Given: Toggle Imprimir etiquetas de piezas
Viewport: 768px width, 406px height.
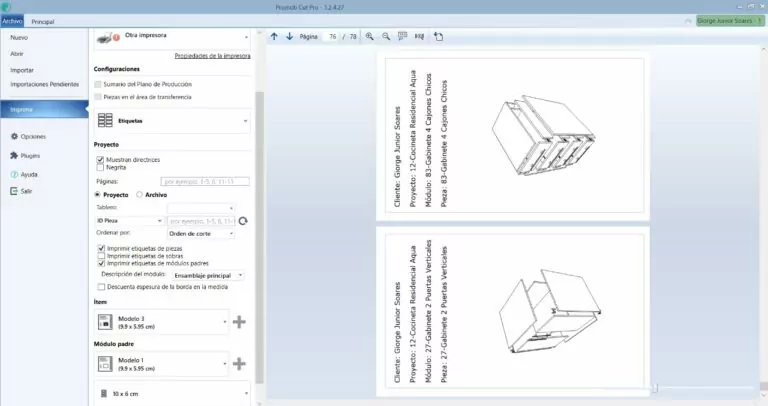Looking at the screenshot, I should [101, 248].
